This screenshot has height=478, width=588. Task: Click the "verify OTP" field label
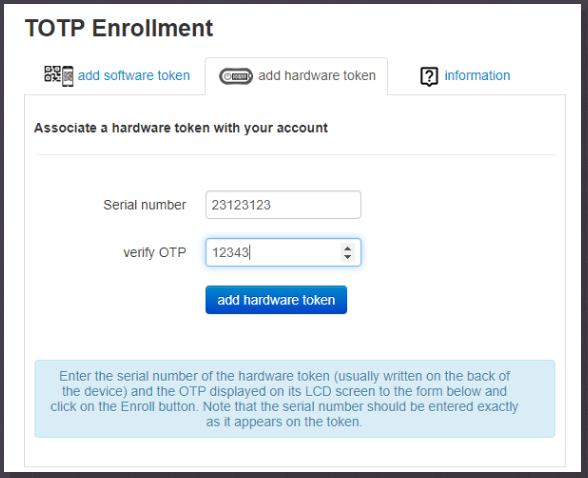(x=154, y=252)
